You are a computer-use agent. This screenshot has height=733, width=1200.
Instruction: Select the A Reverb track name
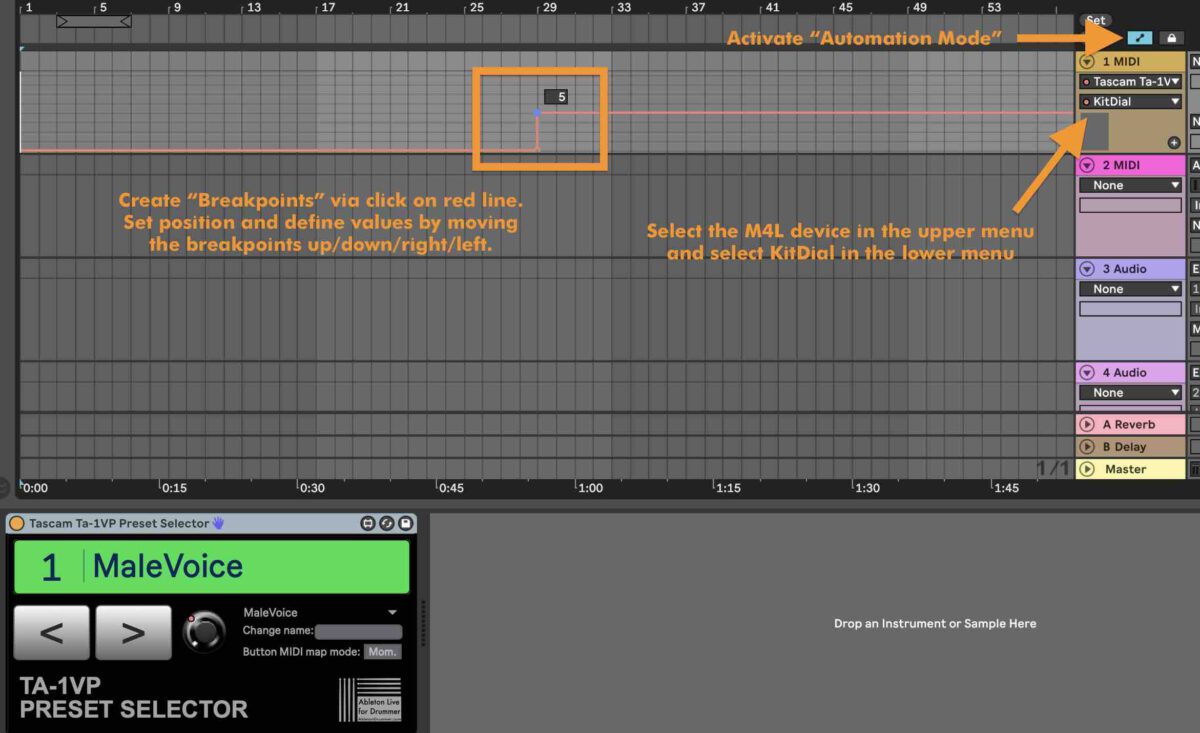tap(1129, 425)
